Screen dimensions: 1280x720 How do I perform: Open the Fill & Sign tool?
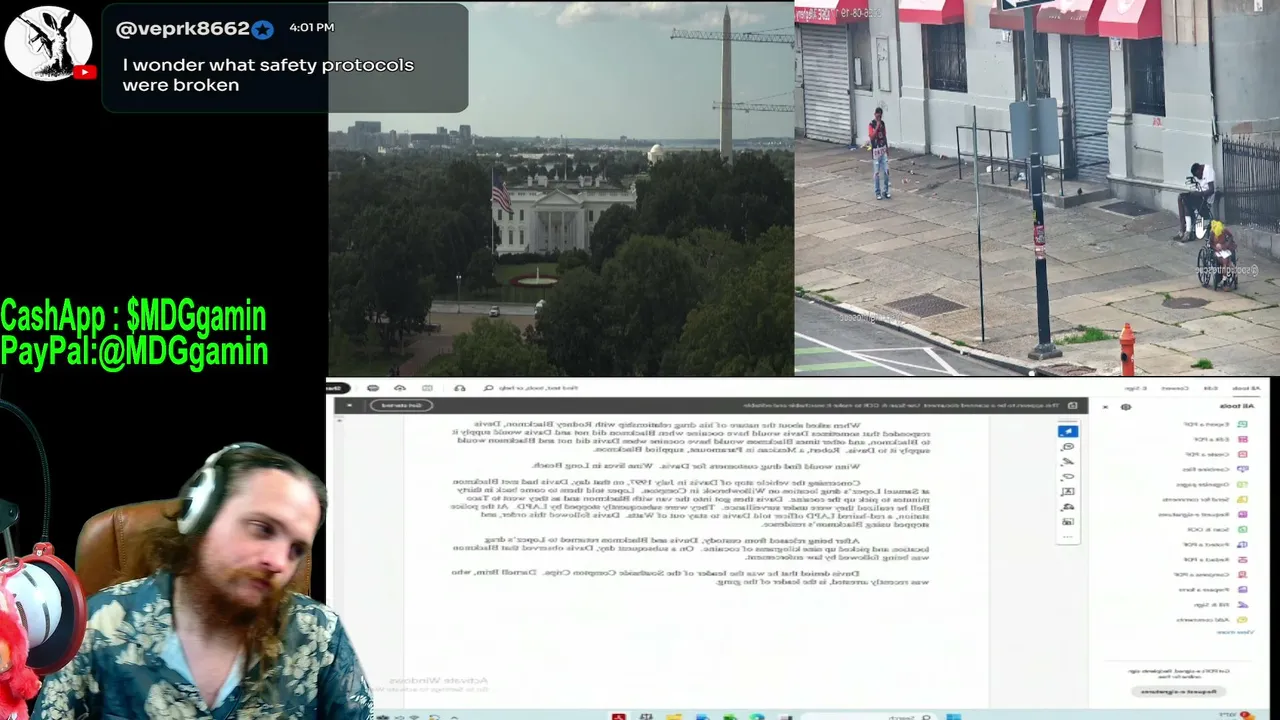click(x=1220, y=604)
